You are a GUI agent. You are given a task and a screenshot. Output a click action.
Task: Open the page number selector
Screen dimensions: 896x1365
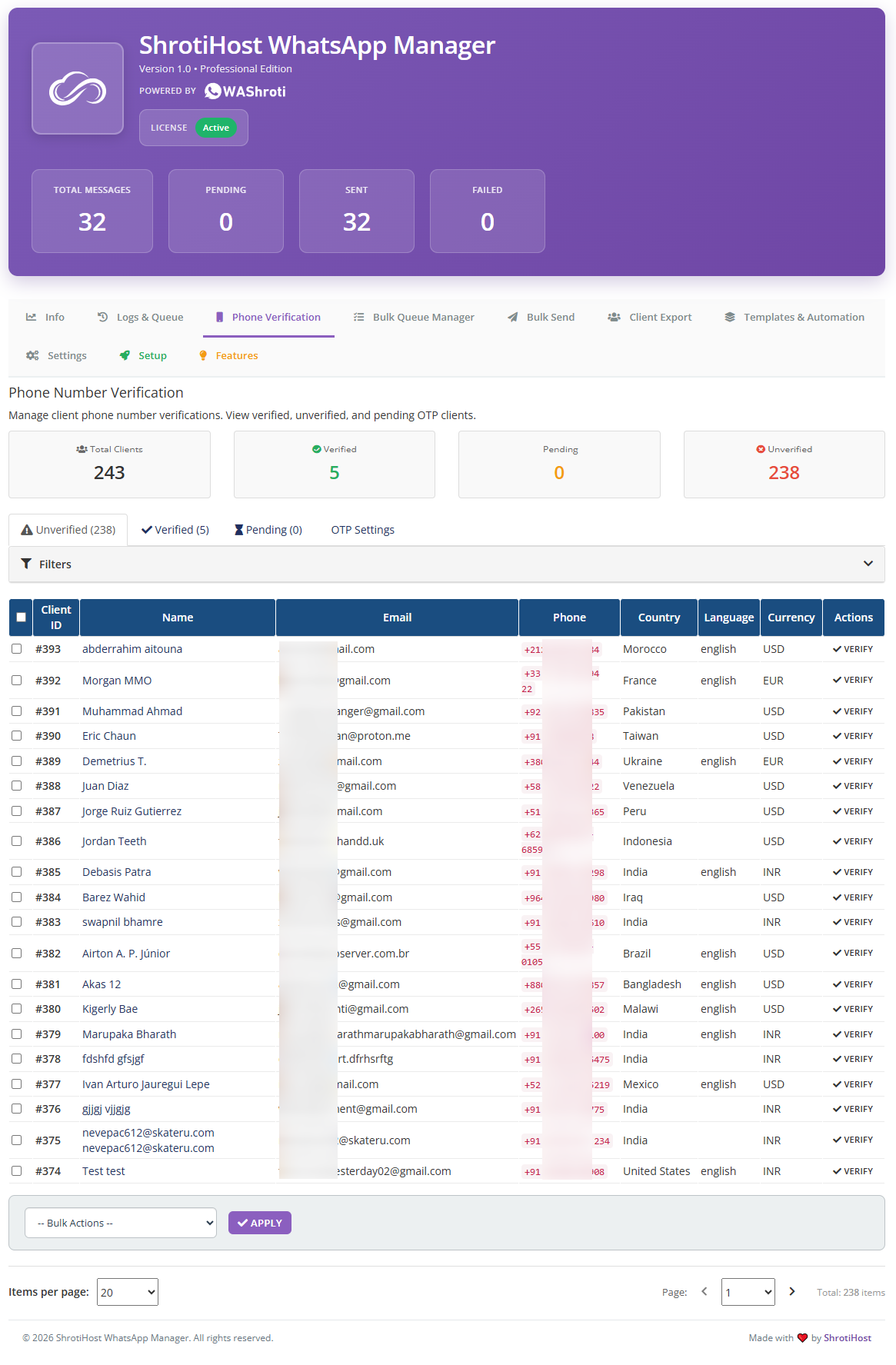click(748, 1292)
